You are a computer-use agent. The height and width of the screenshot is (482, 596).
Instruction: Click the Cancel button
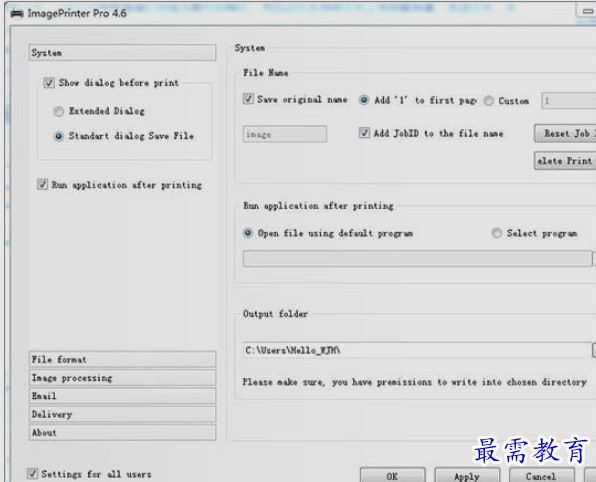[541, 476]
